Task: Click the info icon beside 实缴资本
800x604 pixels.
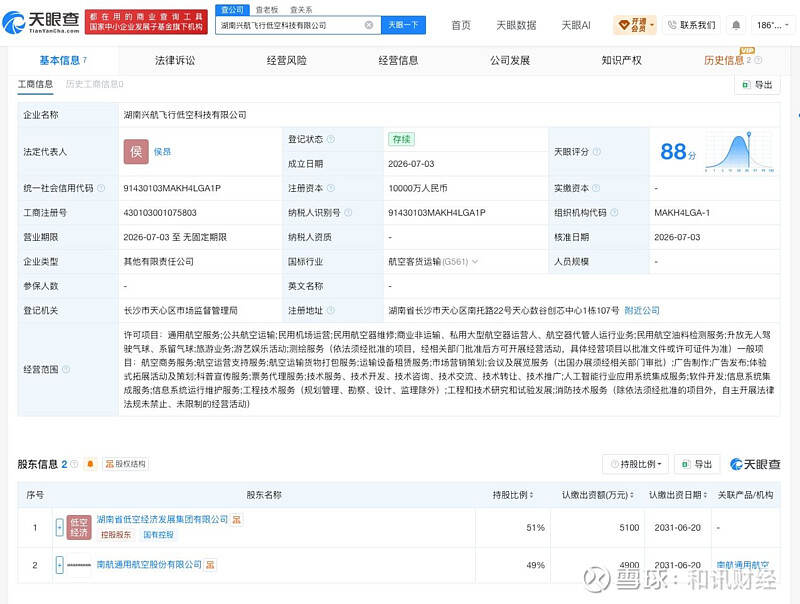Action: (596, 188)
